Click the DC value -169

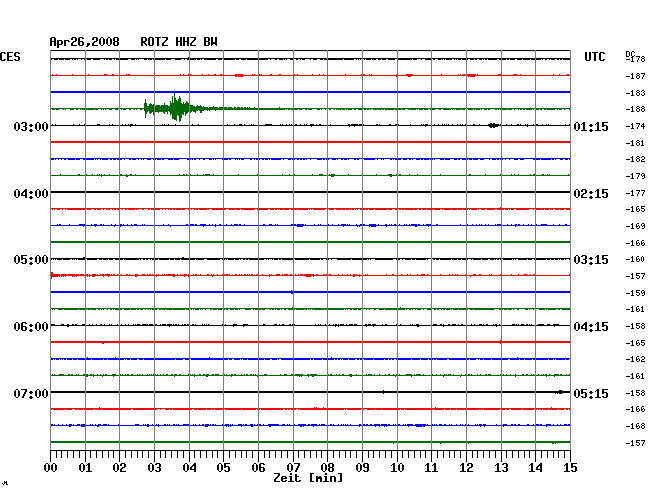pos(635,226)
